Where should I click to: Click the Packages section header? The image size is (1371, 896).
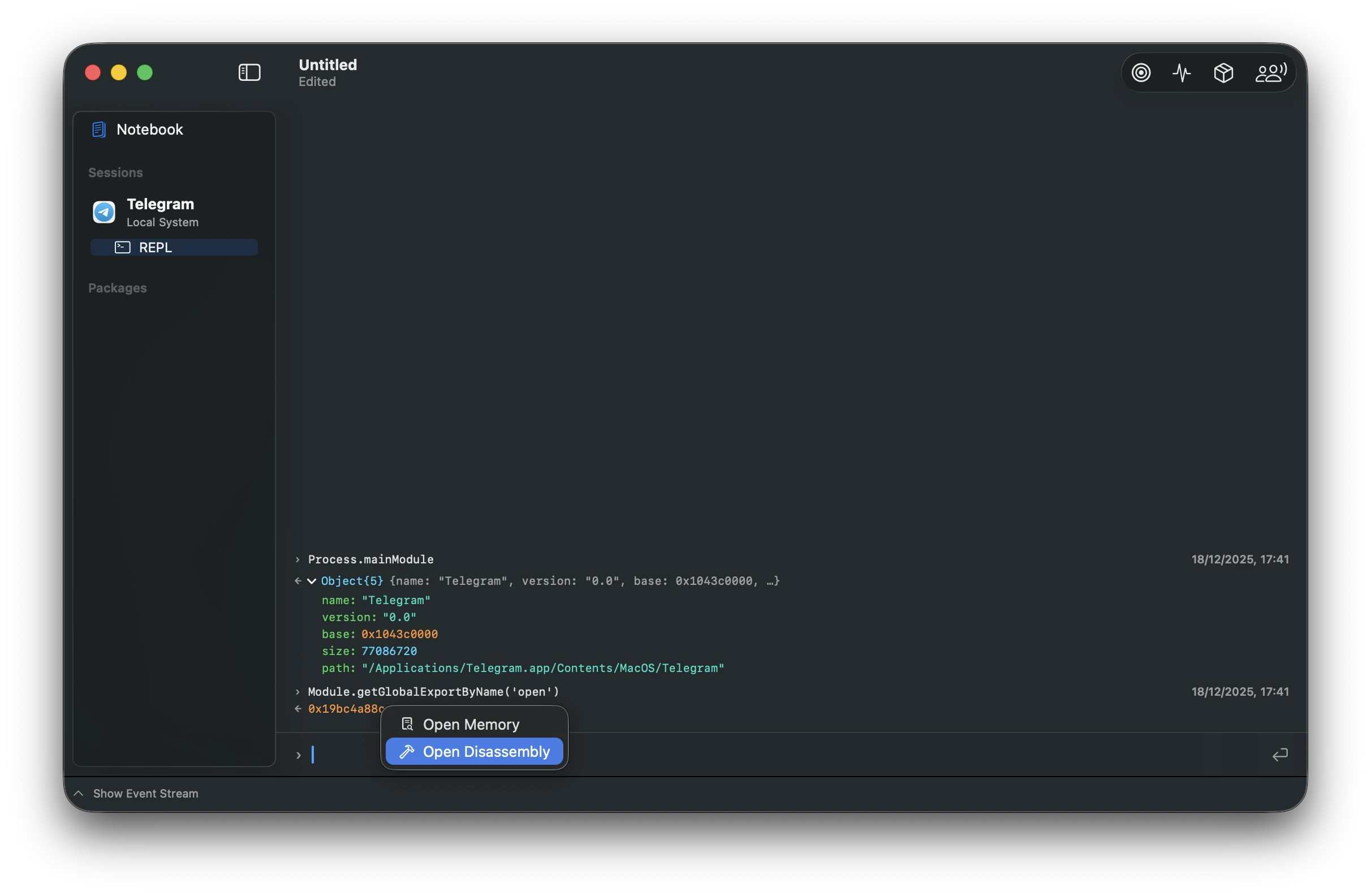118,288
